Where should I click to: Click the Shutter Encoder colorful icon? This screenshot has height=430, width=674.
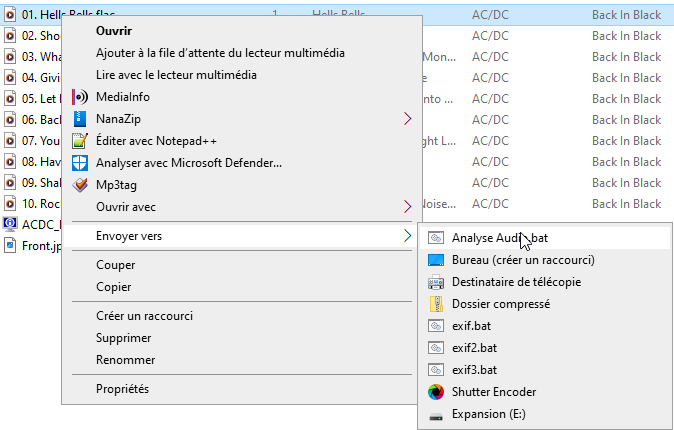(435, 392)
